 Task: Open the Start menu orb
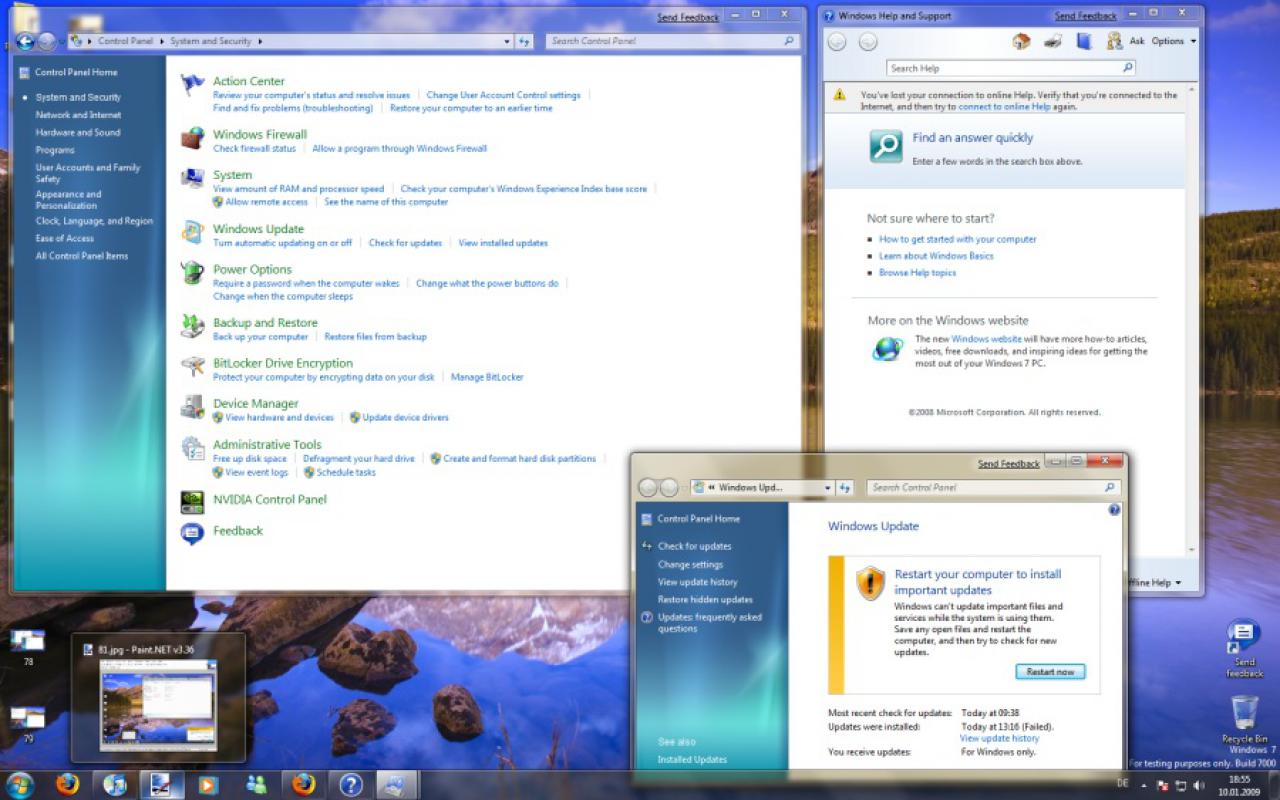[20, 784]
